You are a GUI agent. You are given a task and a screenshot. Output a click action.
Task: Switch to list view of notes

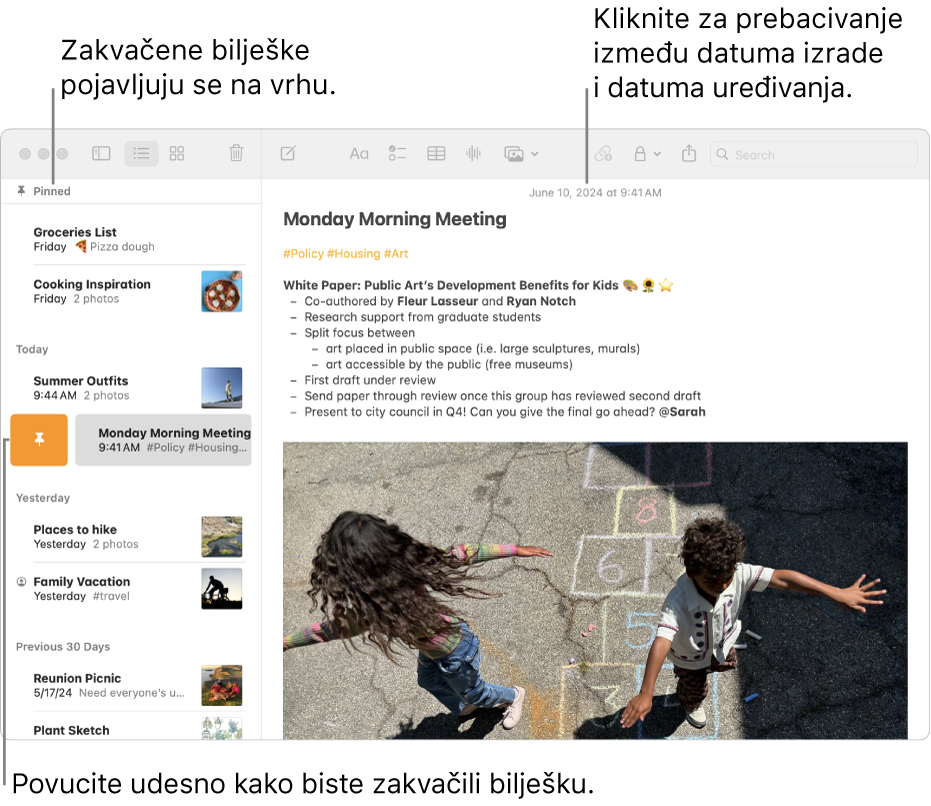(141, 154)
